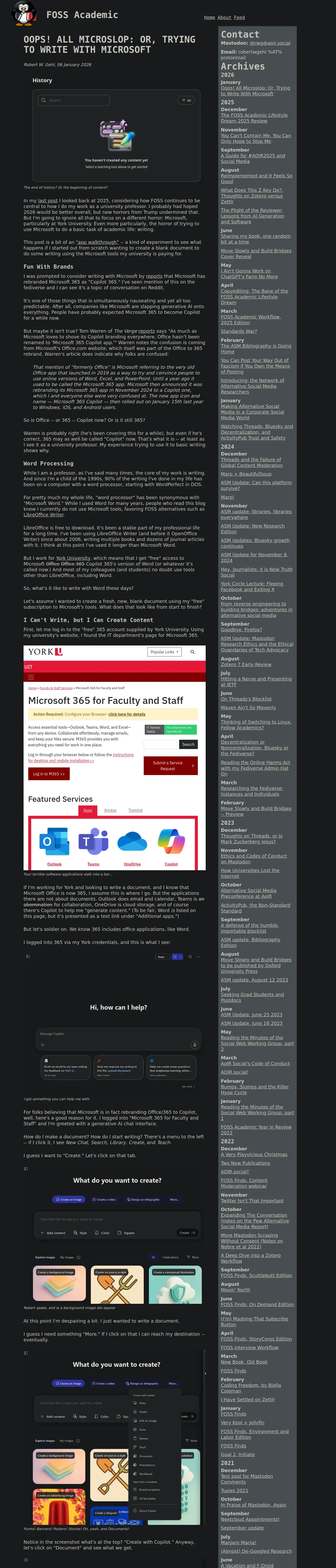Image resolution: width=336 pixels, height=1568 pixels.
Task: Open 'A defense of the humble, importable blocklist'
Action: (249, 928)
